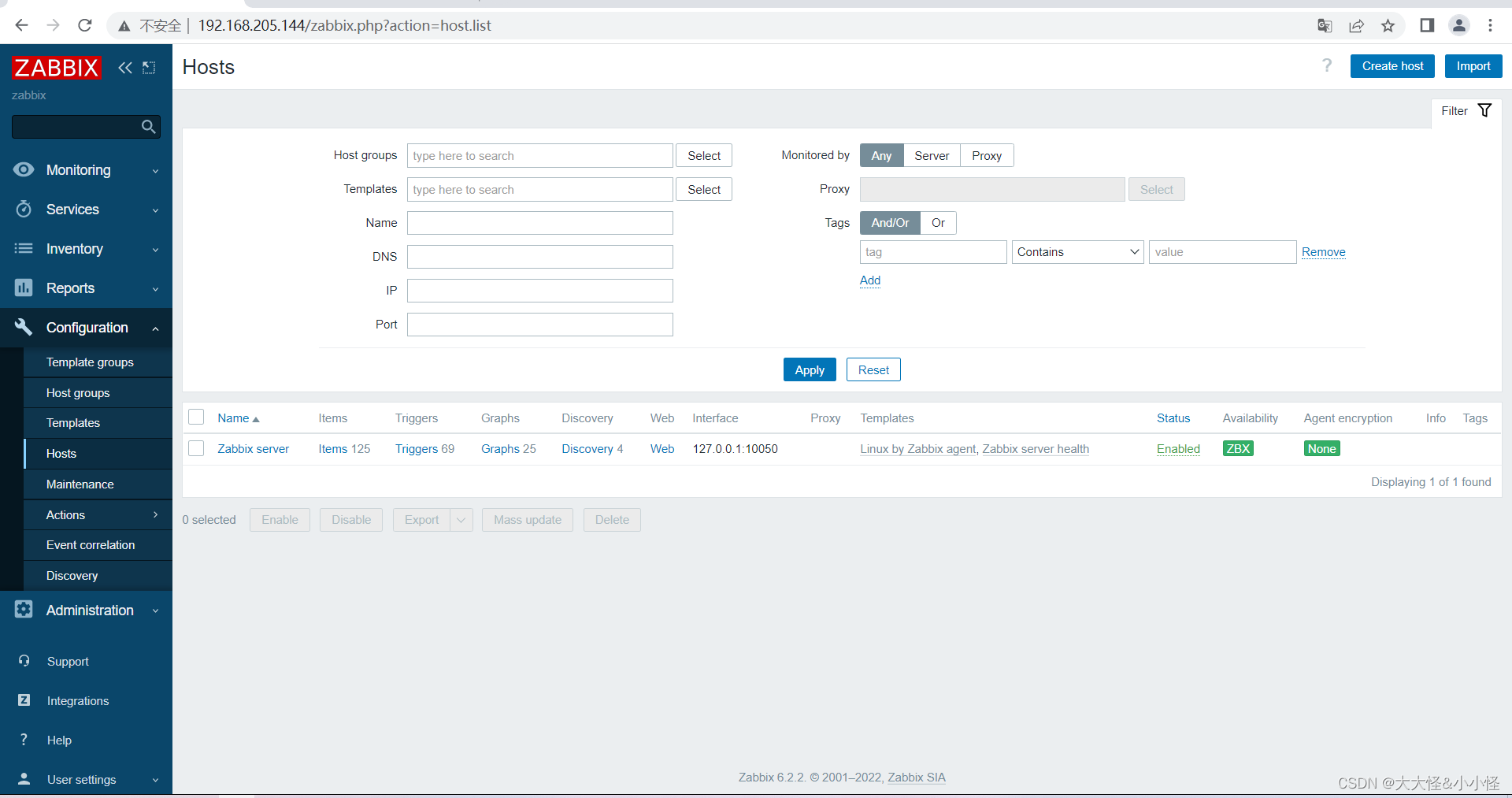
Task: Open Event correlation menu item
Action: click(x=98, y=545)
